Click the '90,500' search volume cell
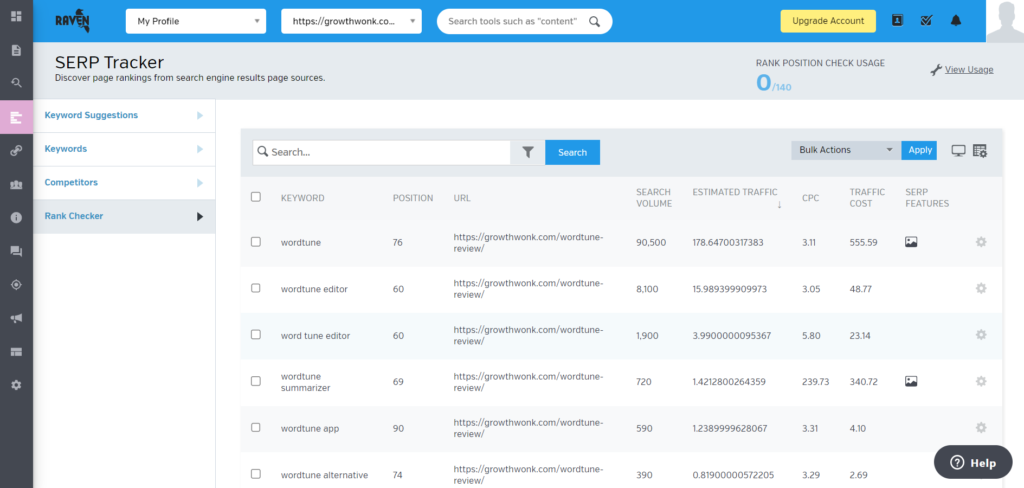Viewport: 1024px width, 488px height. [x=651, y=242]
